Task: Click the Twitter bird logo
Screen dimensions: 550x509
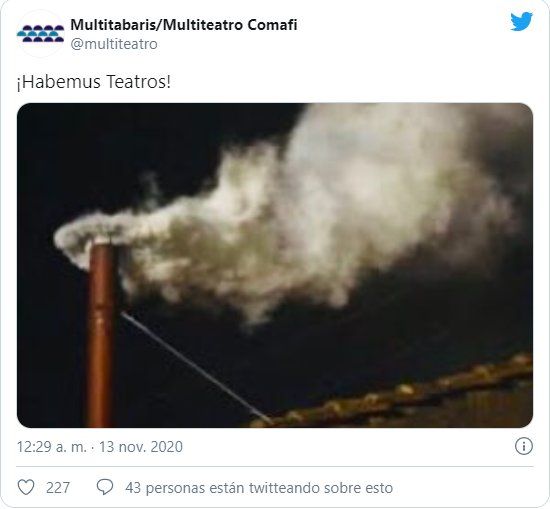Action: pyautogui.click(x=521, y=22)
